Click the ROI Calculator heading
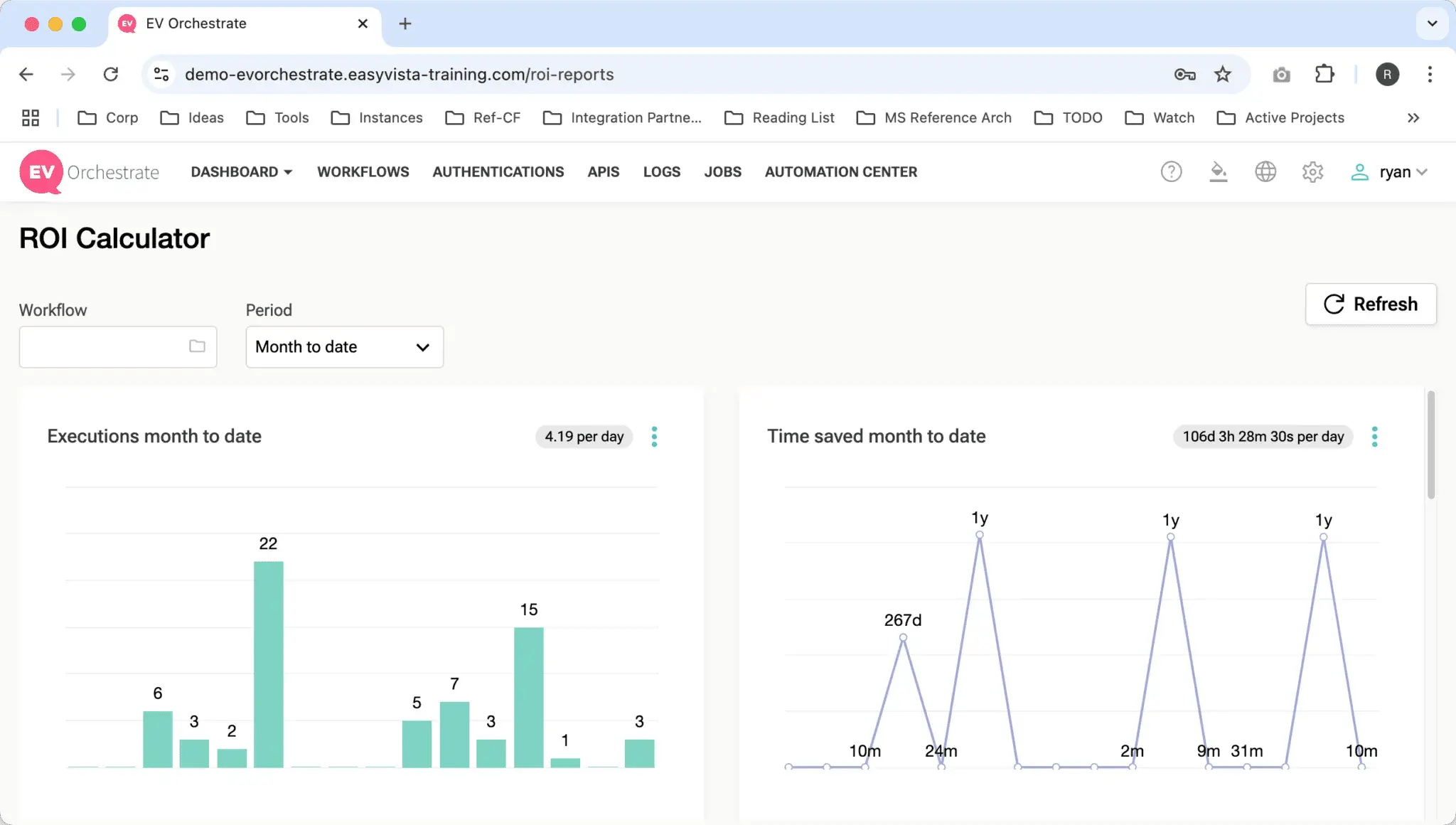 pos(114,238)
